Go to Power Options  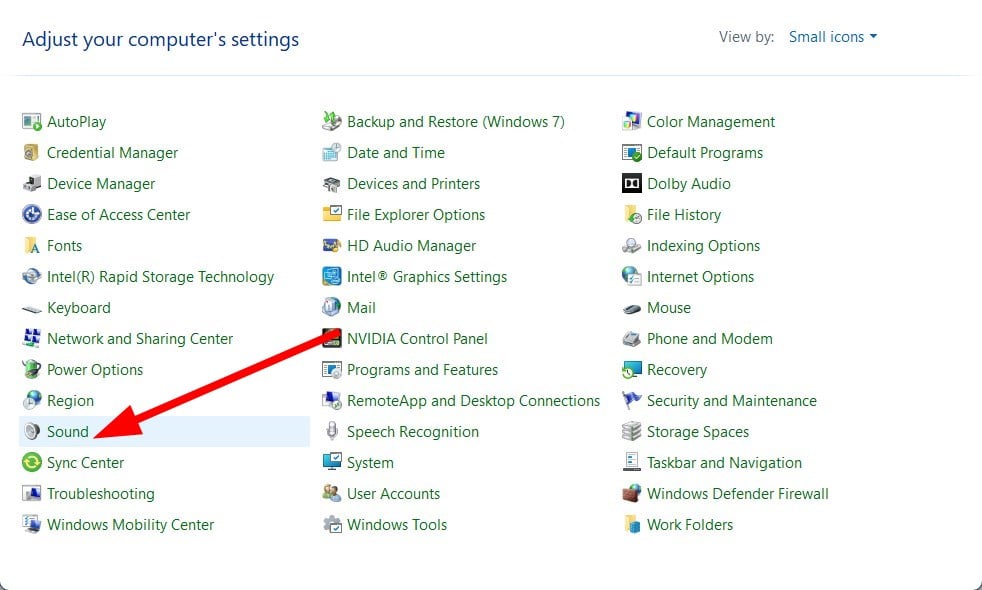point(95,370)
